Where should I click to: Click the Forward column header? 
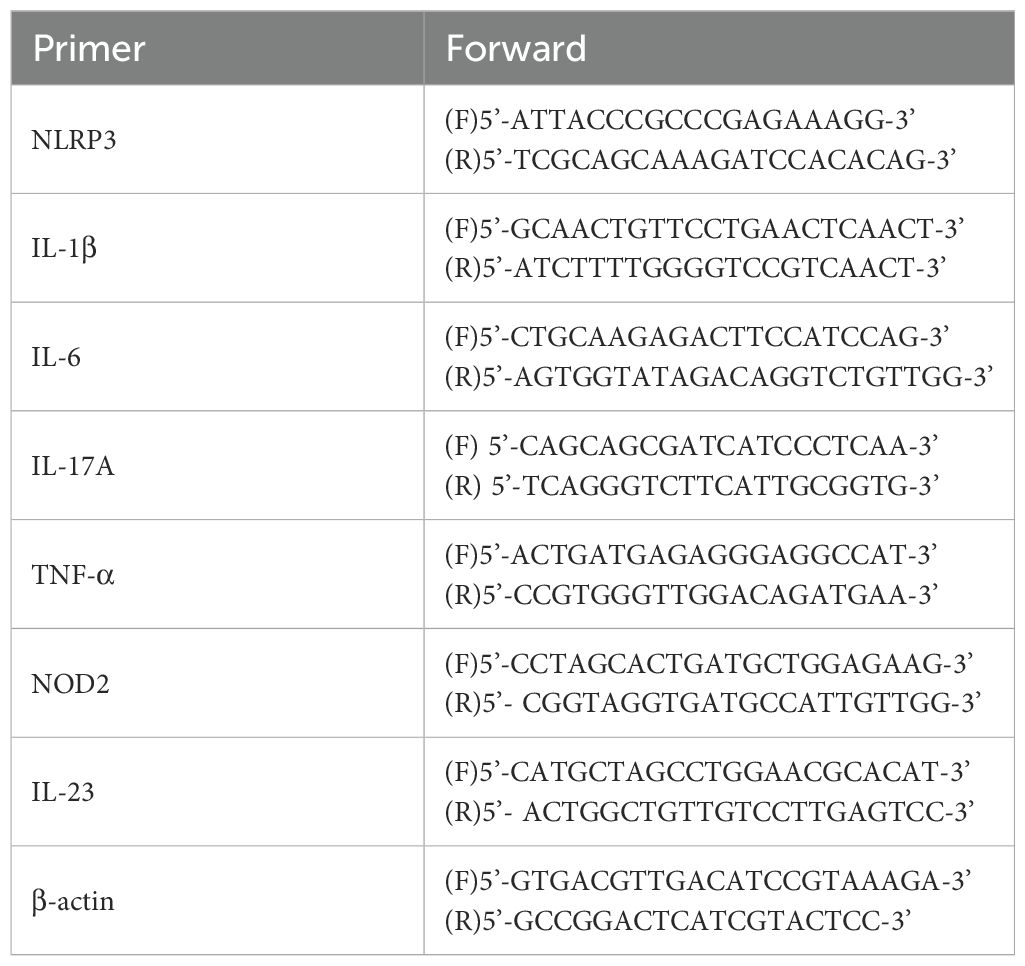tap(516, 49)
